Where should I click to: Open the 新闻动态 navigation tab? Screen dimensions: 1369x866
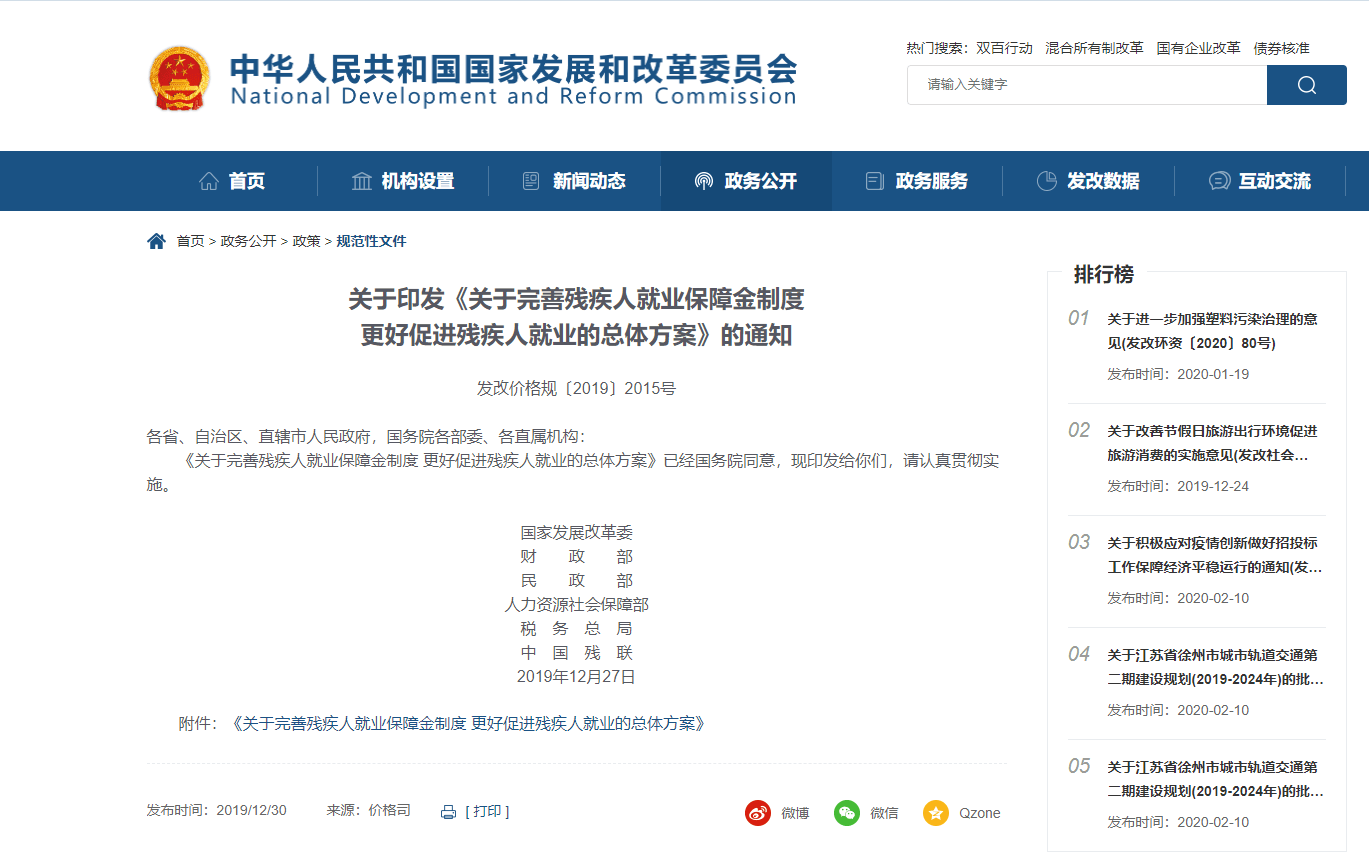click(574, 181)
